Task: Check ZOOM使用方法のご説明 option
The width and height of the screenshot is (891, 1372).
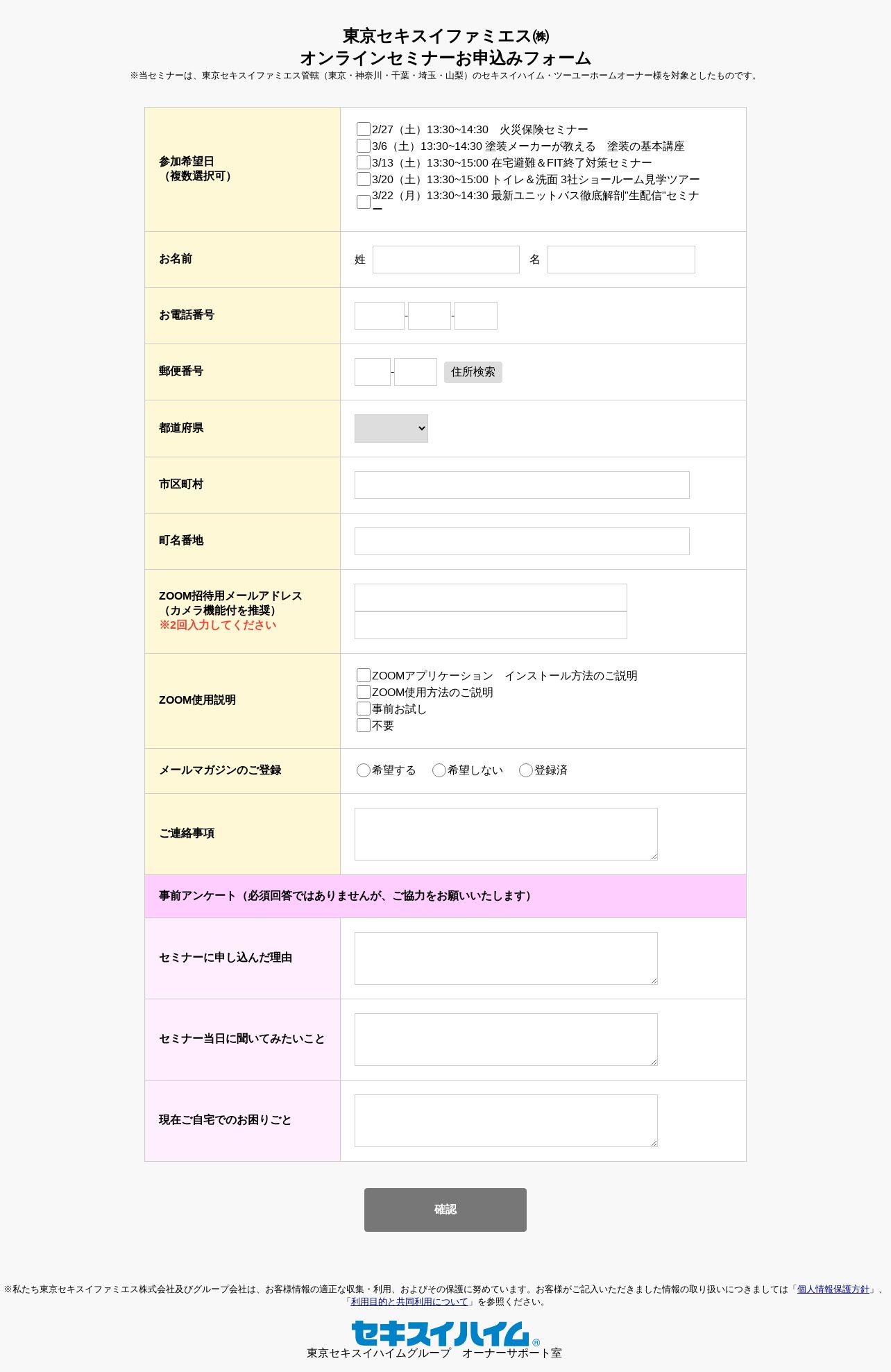Action: pos(364,692)
